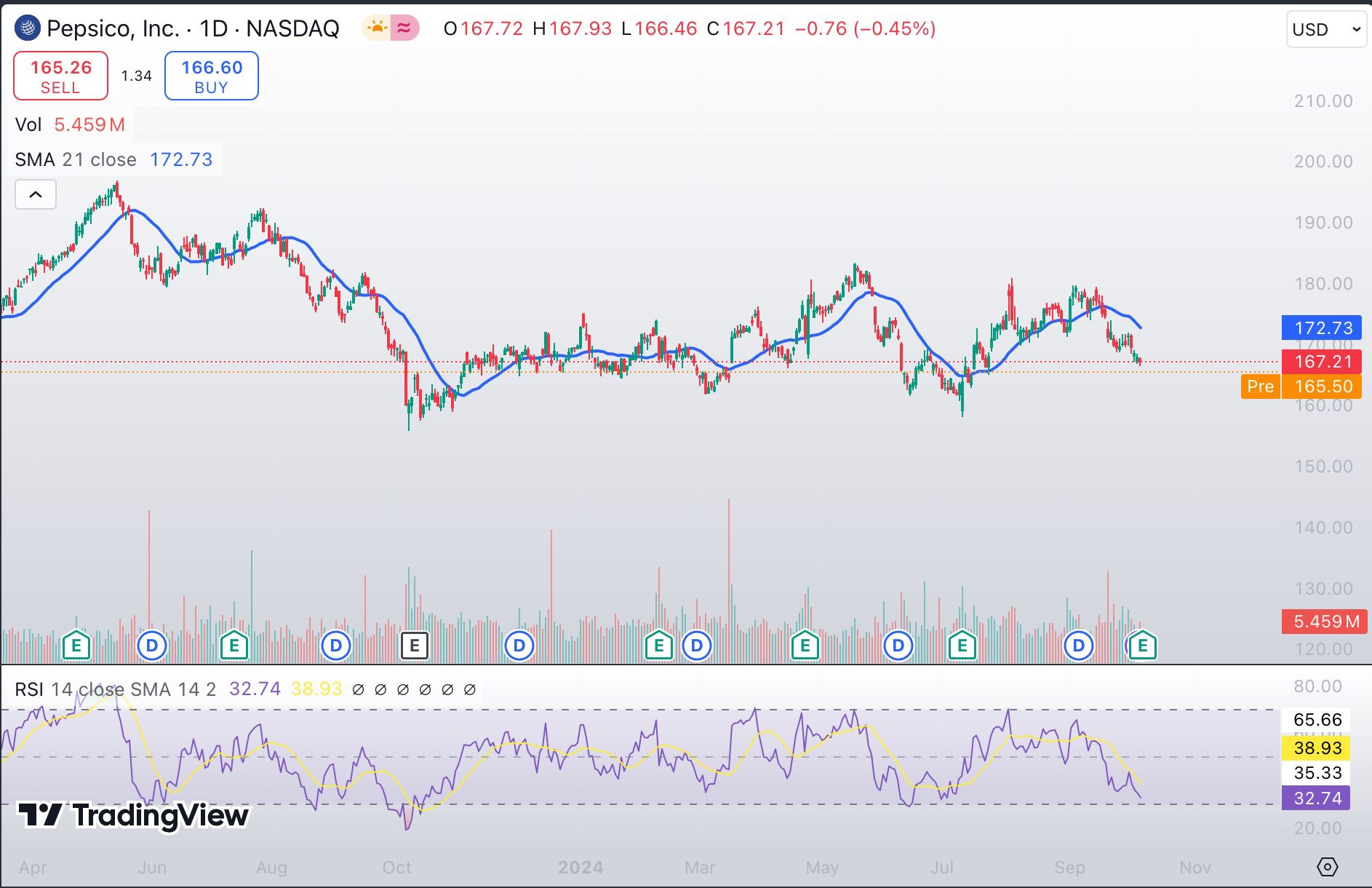The image size is (1372, 888).
Task: Click the 166.60 BUY button
Action: (x=212, y=76)
